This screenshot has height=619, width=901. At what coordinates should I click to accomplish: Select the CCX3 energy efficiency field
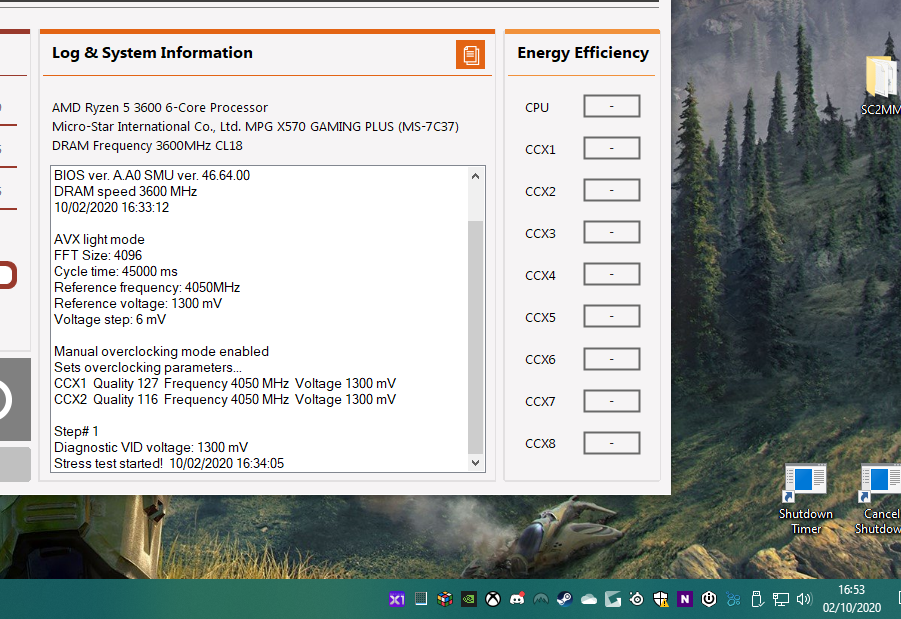click(611, 232)
